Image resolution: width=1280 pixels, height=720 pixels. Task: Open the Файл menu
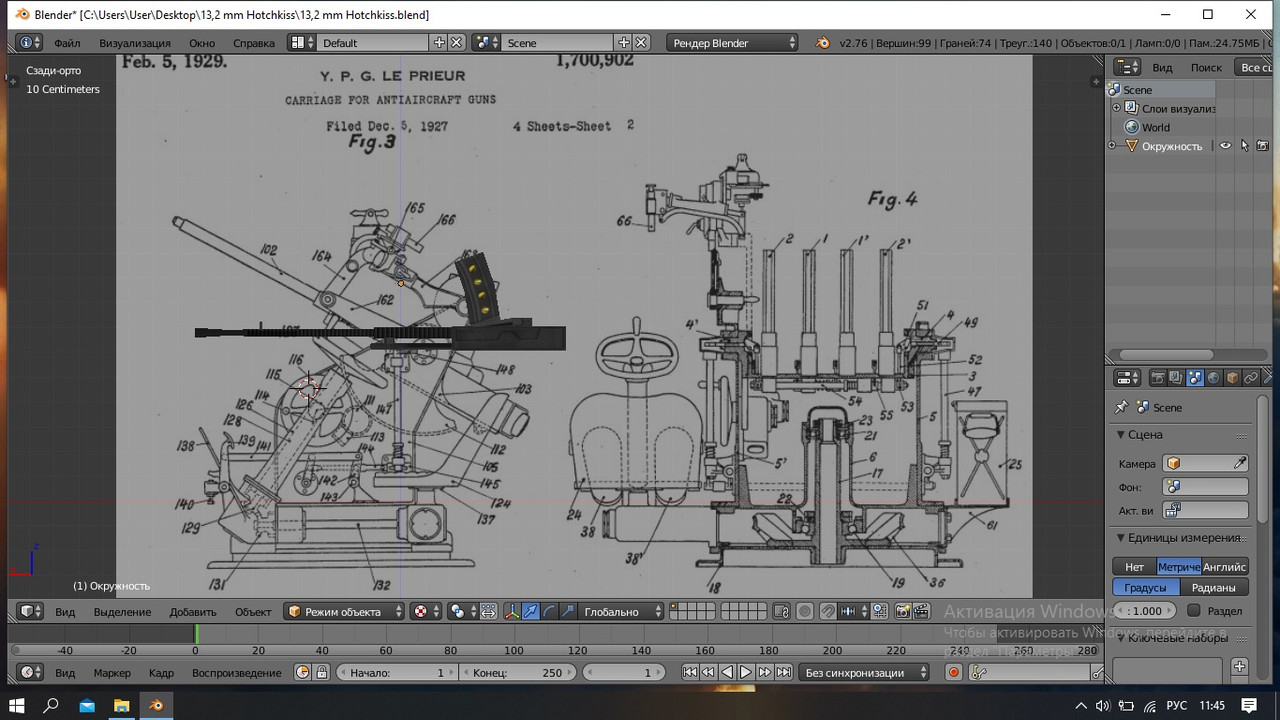[67, 43]
